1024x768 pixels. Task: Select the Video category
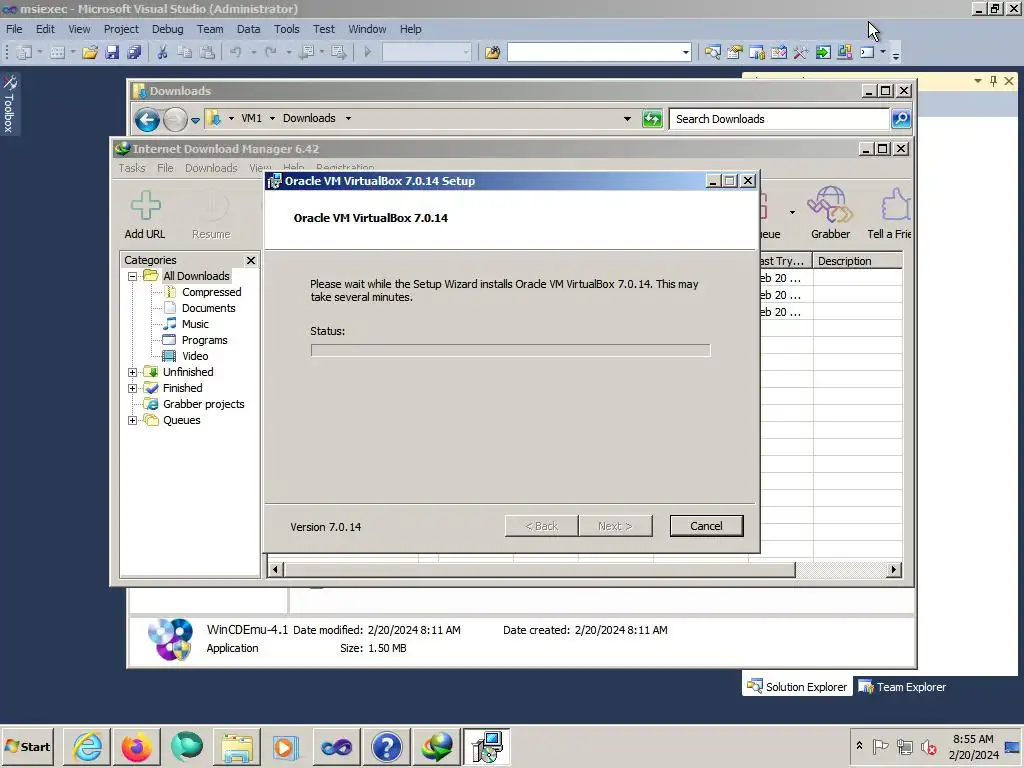[195, 357]
